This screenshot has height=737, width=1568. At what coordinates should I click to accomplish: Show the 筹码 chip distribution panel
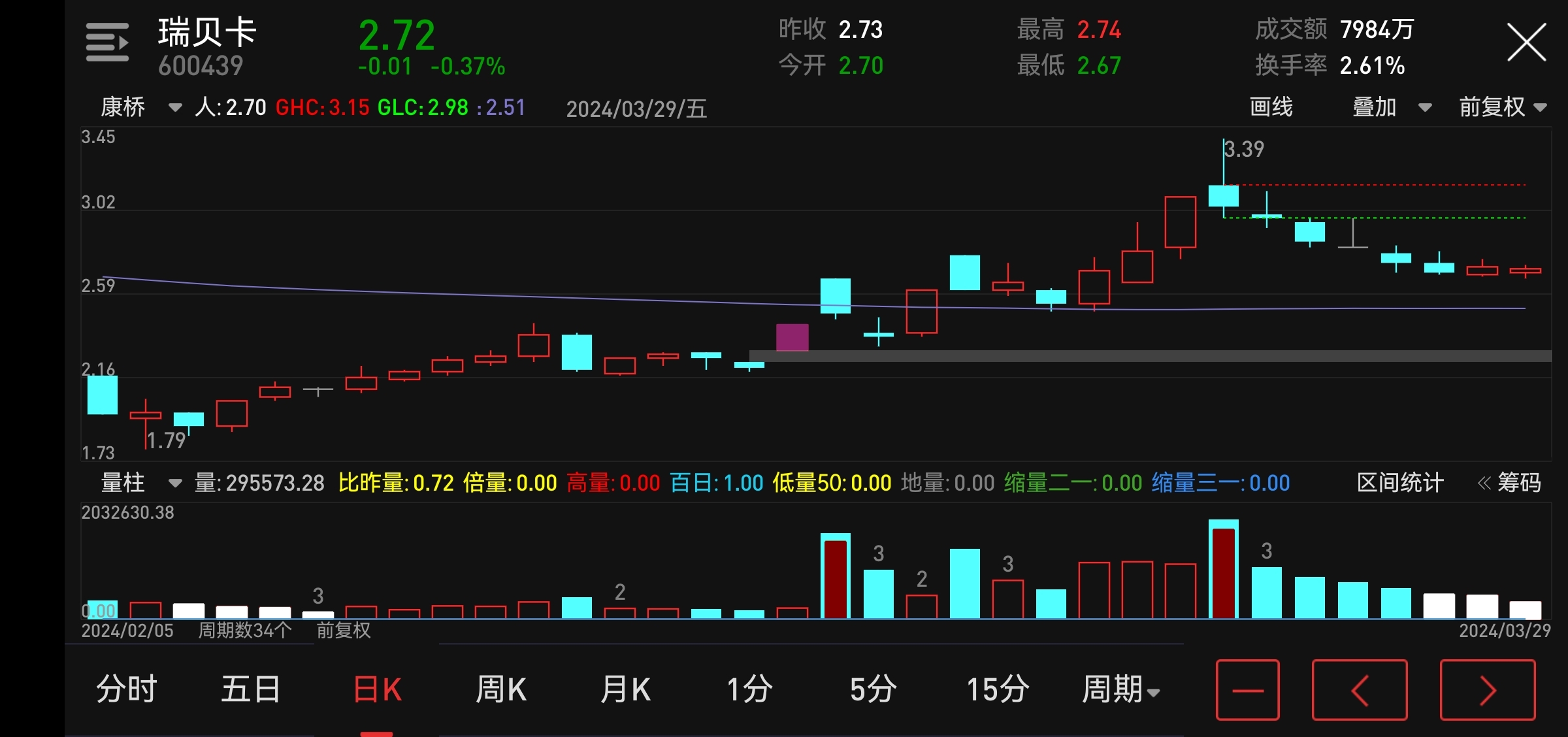pos(1510,483)
